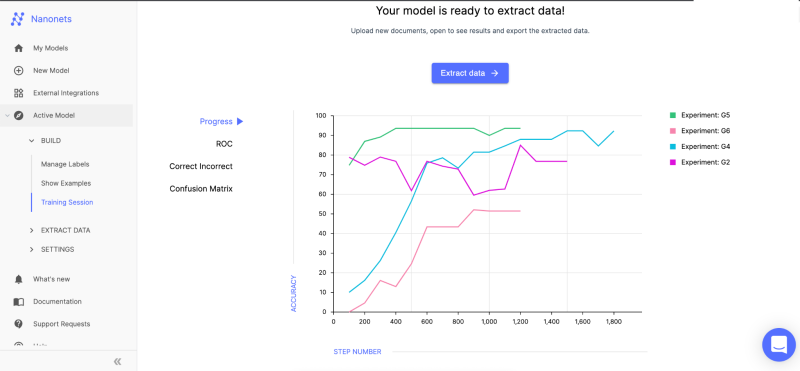The height and width of the screenshot is (371, 800).
Task: Select the Active Model compass icon
Action: click(x=18, y=116)
